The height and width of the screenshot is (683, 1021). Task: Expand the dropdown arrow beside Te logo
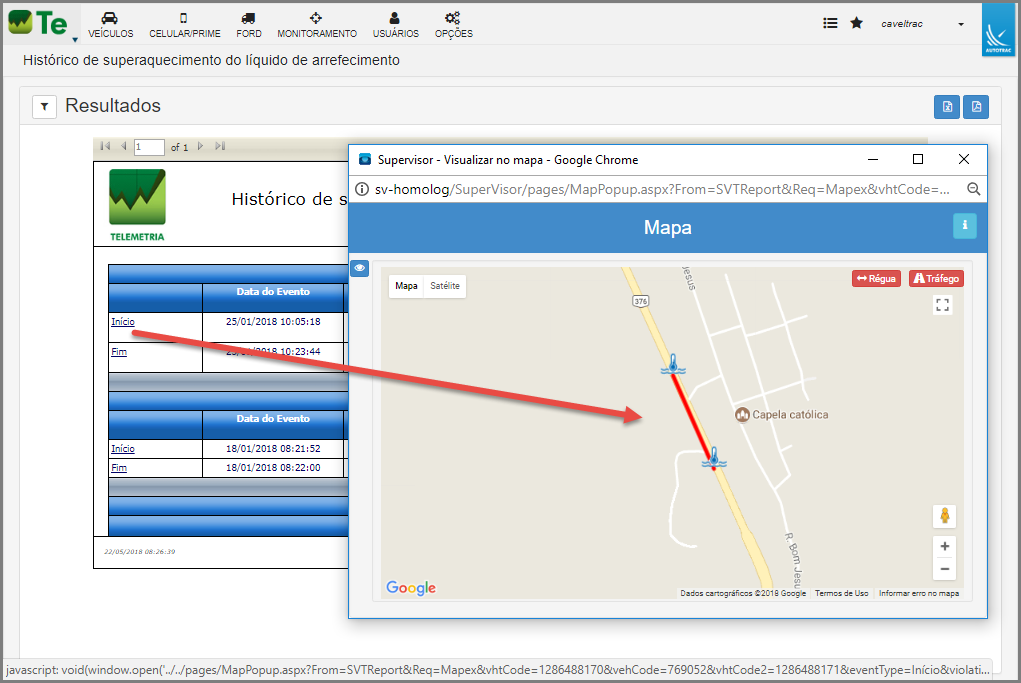(x=75, y=40)
